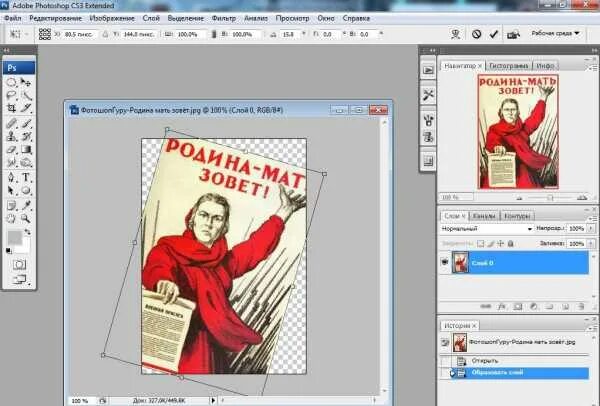The width and height of the screenshot is (600, 406).
Task: Select the History Brush tool
Action: pyautogui.click(x=26, y=136)
